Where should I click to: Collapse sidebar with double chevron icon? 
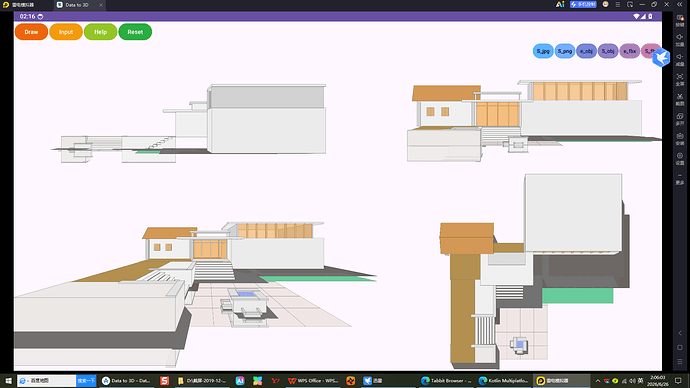(679, 4)
